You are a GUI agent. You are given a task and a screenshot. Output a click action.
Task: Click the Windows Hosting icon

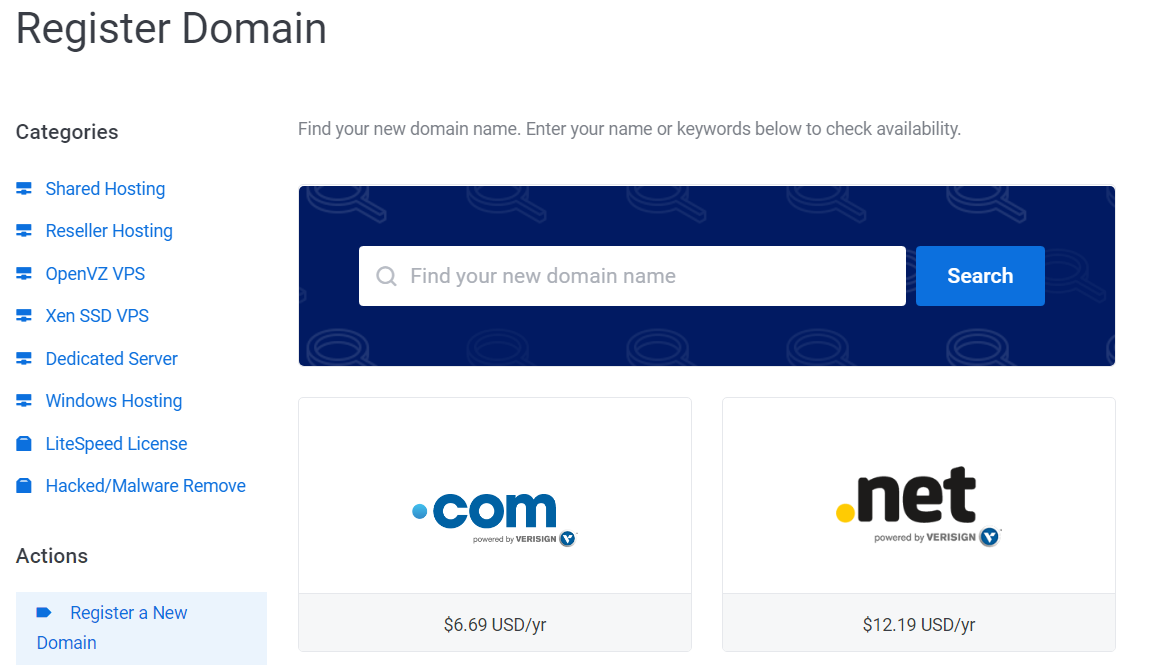pyautogui.click(x=23, y=400)
